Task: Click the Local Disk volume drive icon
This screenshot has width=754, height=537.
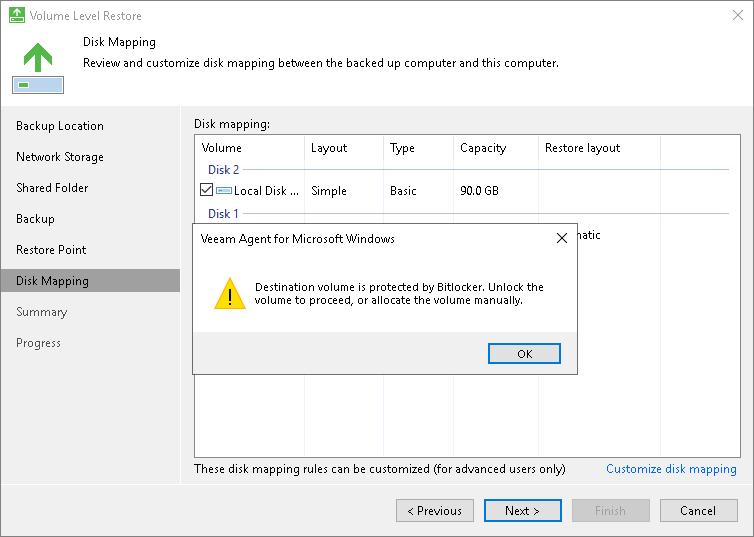Action: tap(224, 191)
